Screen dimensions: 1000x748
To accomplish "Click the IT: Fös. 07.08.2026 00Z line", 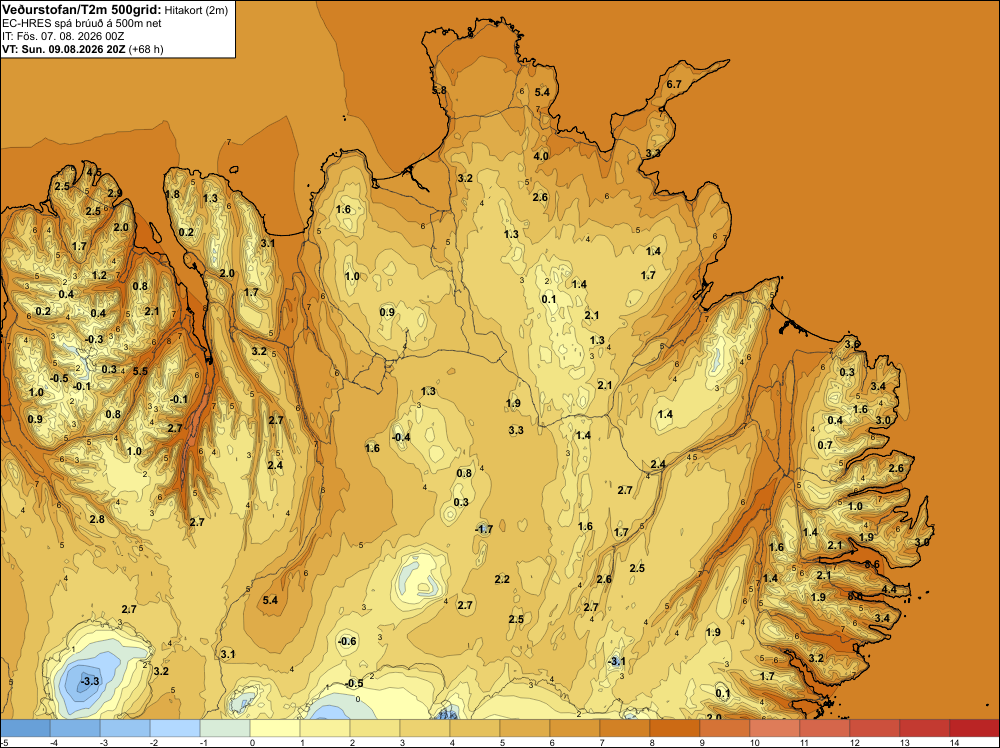I will (63, 36).
